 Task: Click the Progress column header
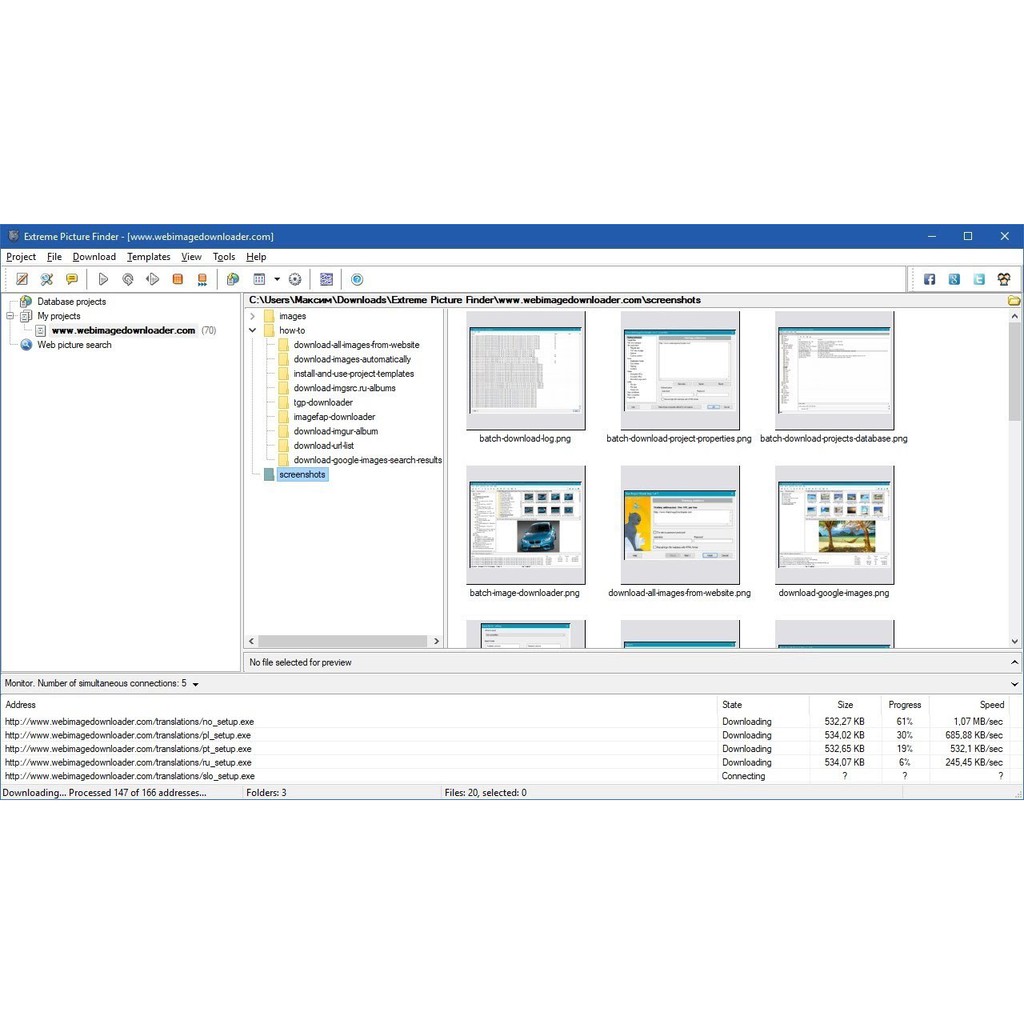click(904, 705)
